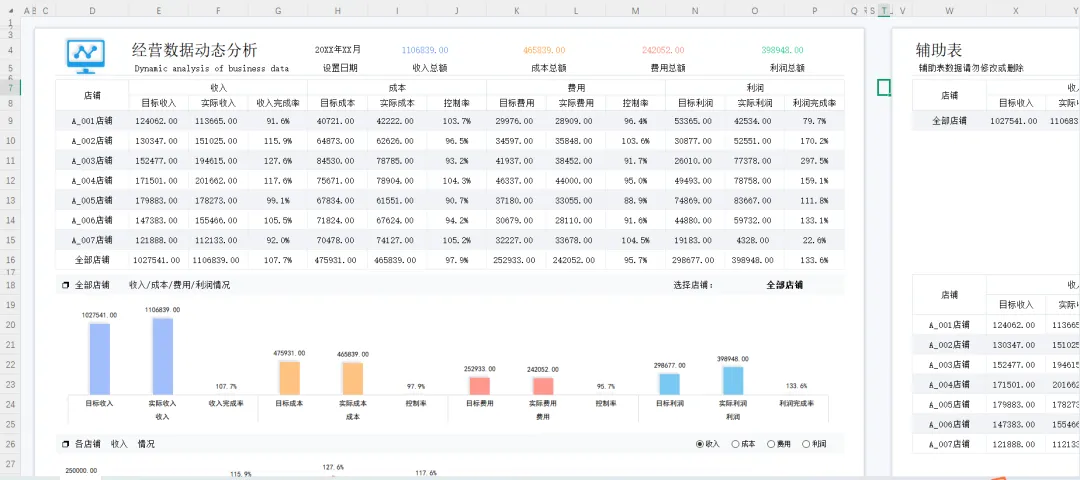
Task: Click cell value 59732.00
Action: [753, 220]
